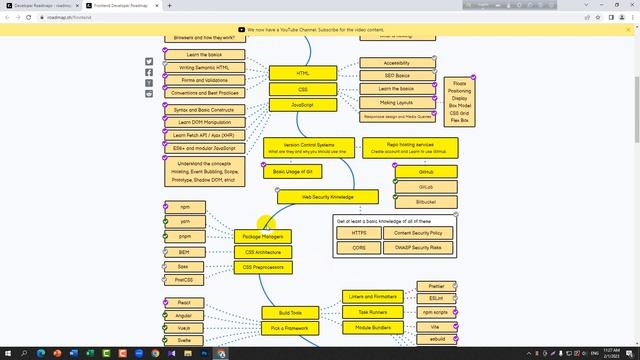Open the browser side panel icon

[611, 18]
